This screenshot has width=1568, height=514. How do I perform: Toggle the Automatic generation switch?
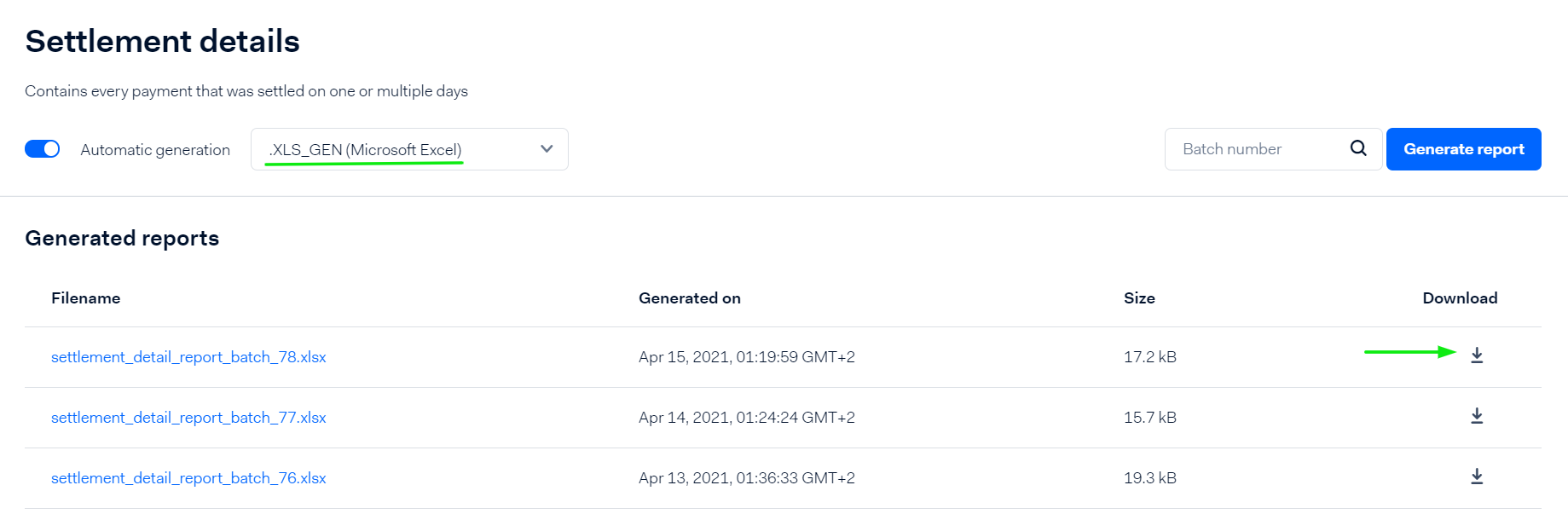(42, 149)
